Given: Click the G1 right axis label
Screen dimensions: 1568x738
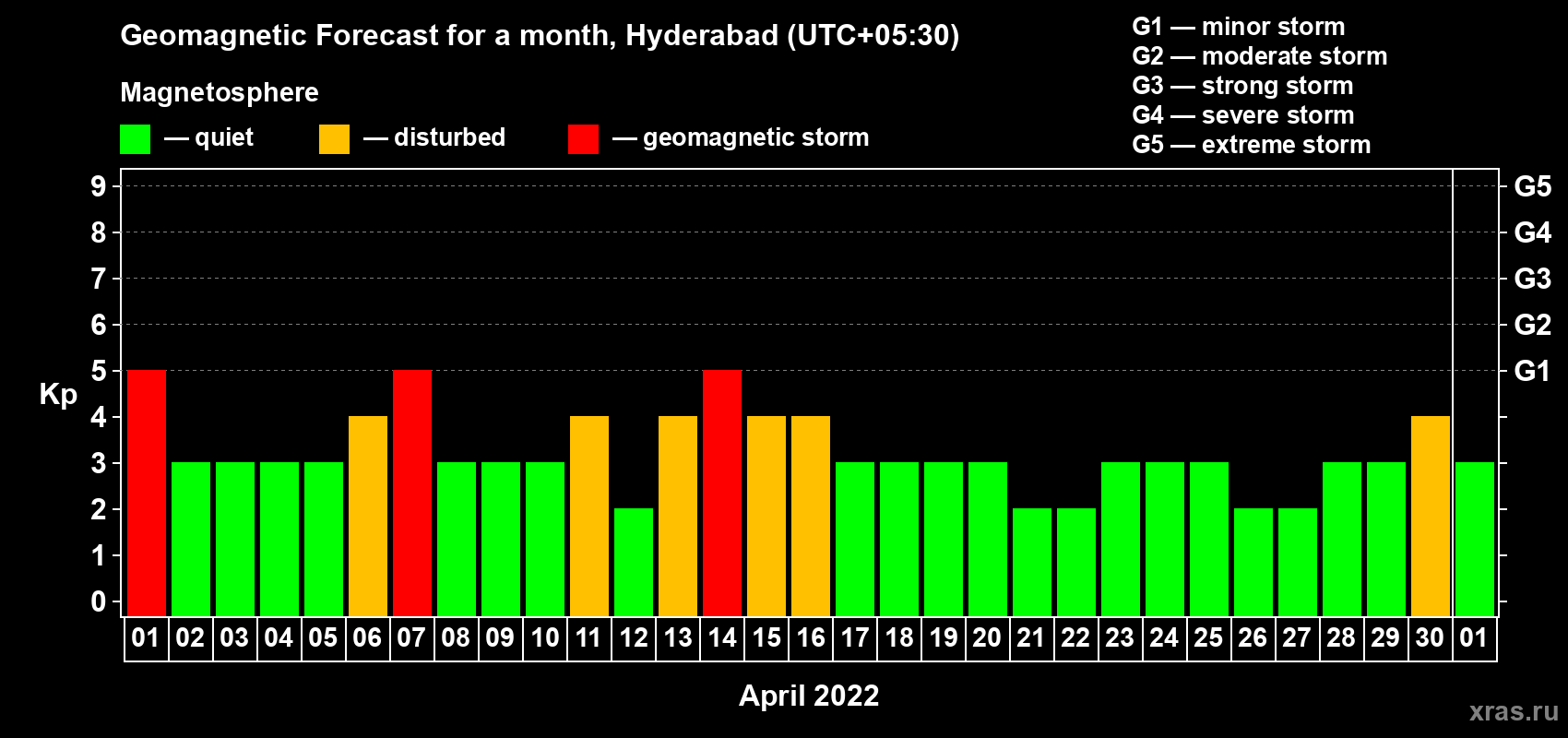Looking at the screenshot, I should pyautogui.click(x=1533, y=371).
